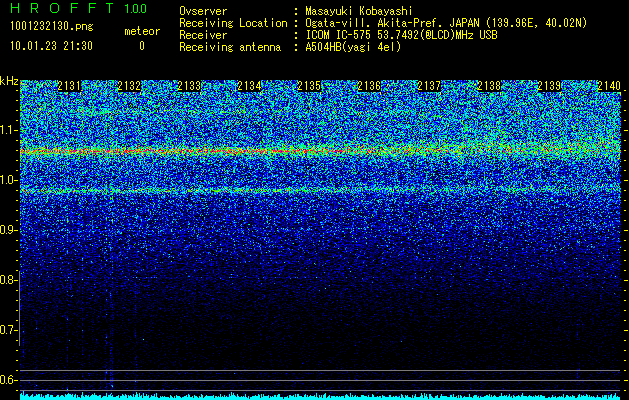This screenshot has width=629, height=400.
Task: Click time marker 2135
Action: click(x=309, y=86)
